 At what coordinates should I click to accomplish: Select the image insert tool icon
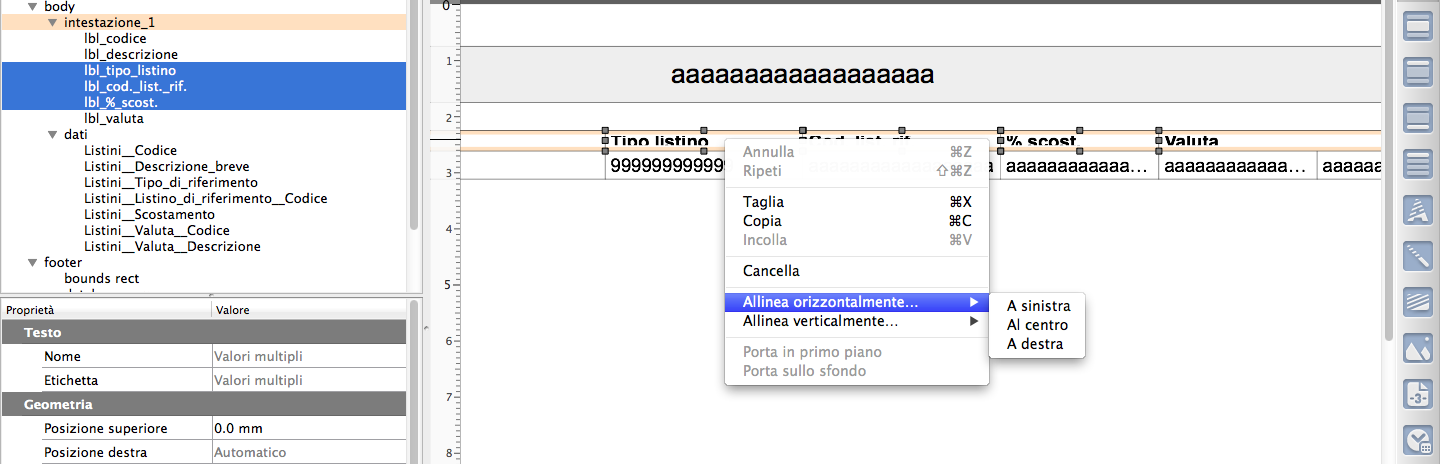tap(1418, 348)
